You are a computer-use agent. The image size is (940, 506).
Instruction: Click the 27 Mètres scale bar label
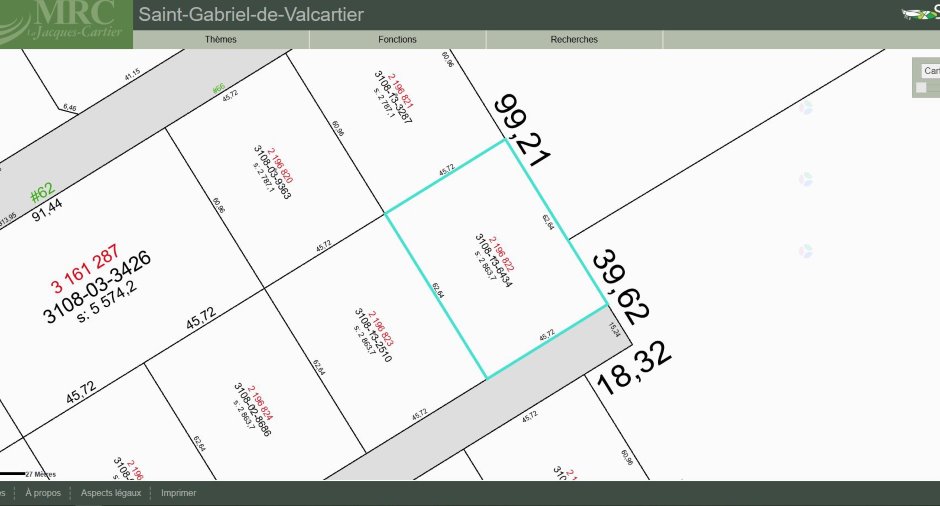(41, 474)
